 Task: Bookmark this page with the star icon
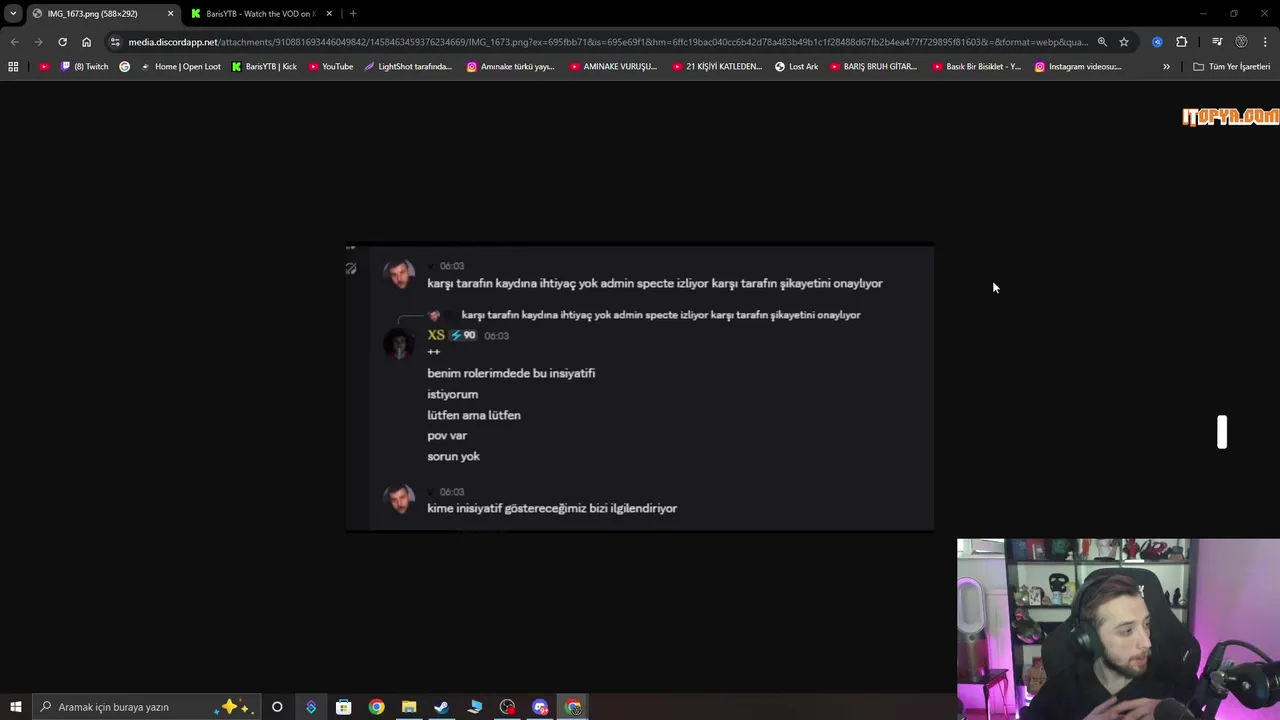click(x=1124, y=42)
